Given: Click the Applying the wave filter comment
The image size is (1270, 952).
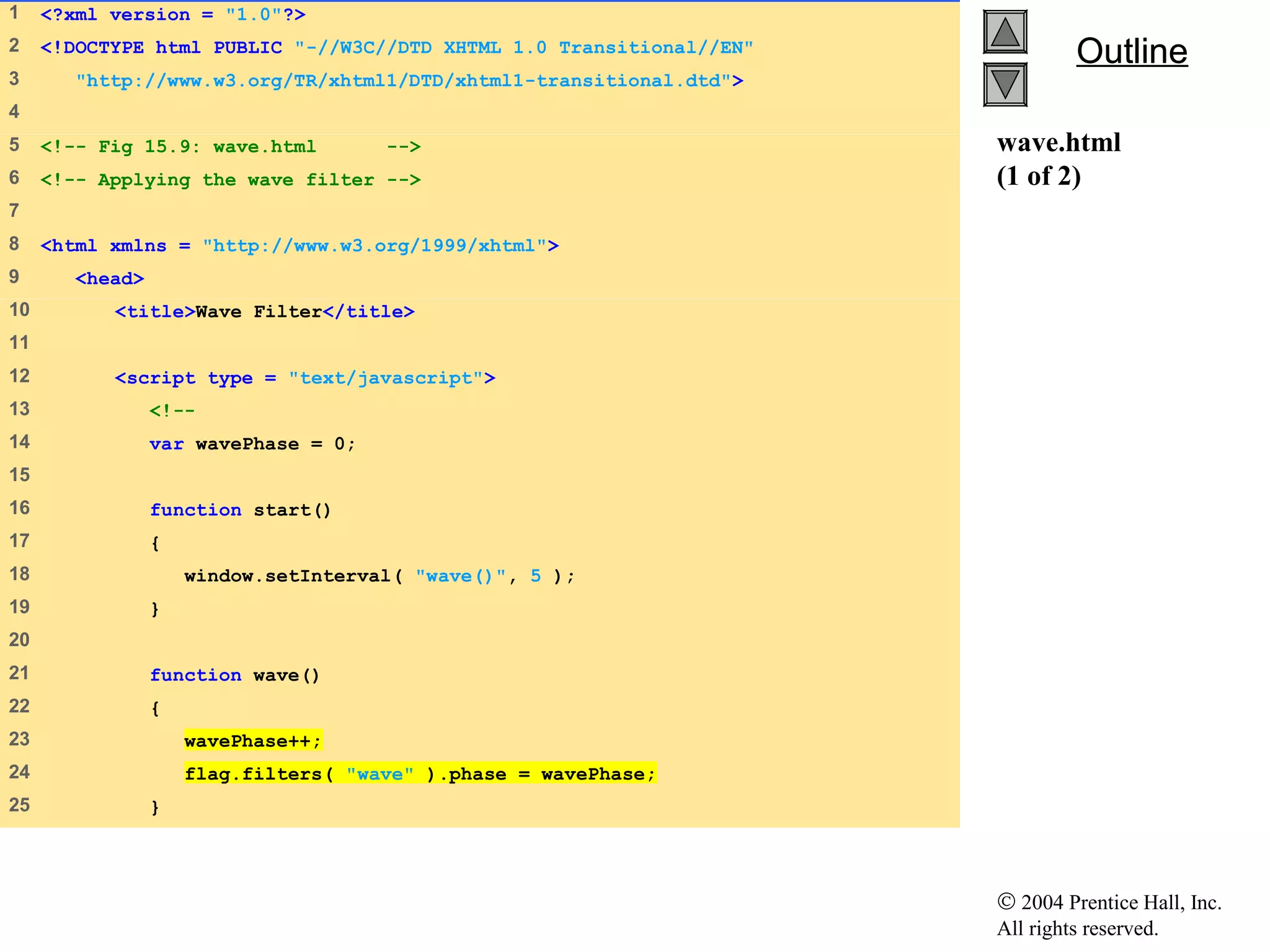Looking at the screenshot, I should pos(230,180).
